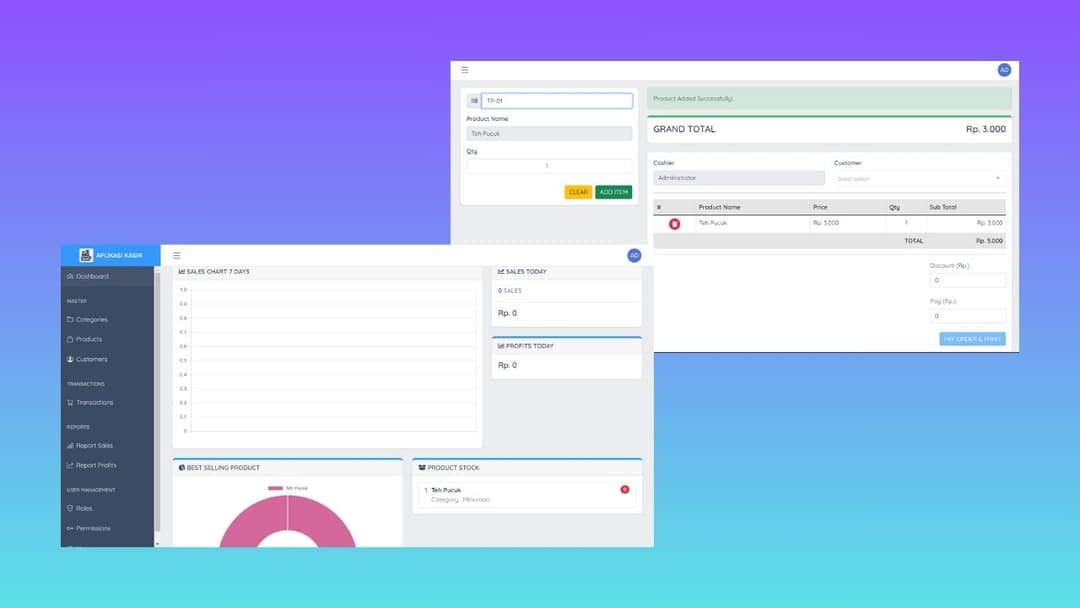Click the Product Name field showing Teh Pucuk
Image resolution: width=1080 pixels, height=608 pixels.
[x=549, y=134]
